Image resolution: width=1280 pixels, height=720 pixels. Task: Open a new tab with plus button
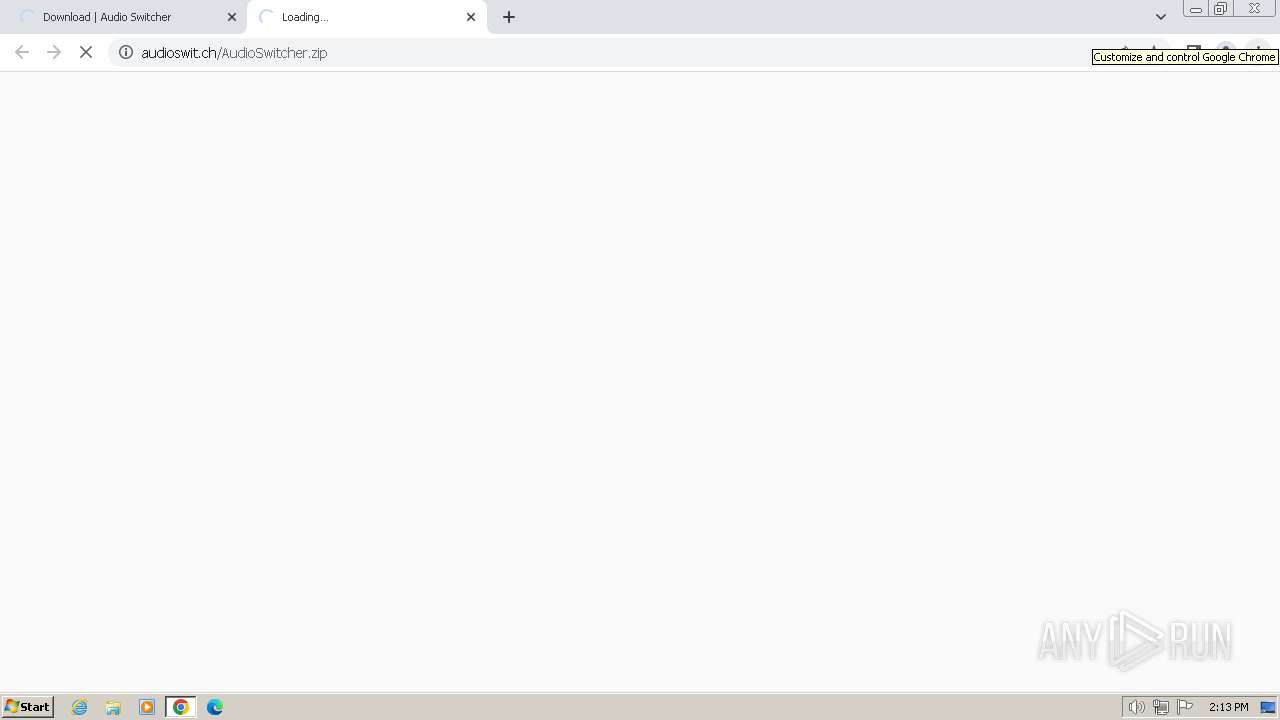point(509,17)
